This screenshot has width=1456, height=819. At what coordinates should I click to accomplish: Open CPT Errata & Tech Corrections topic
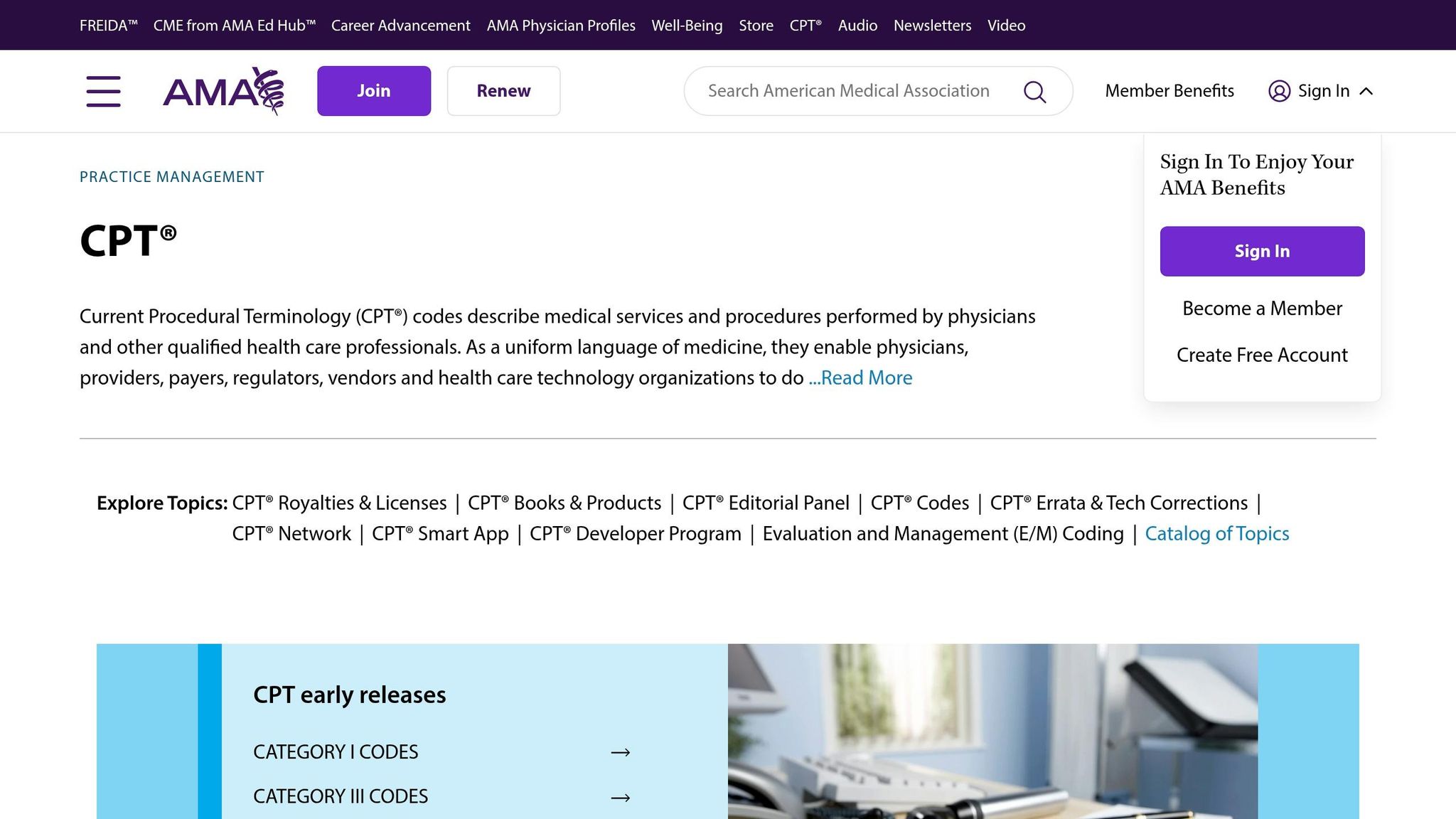(1118, 503)
